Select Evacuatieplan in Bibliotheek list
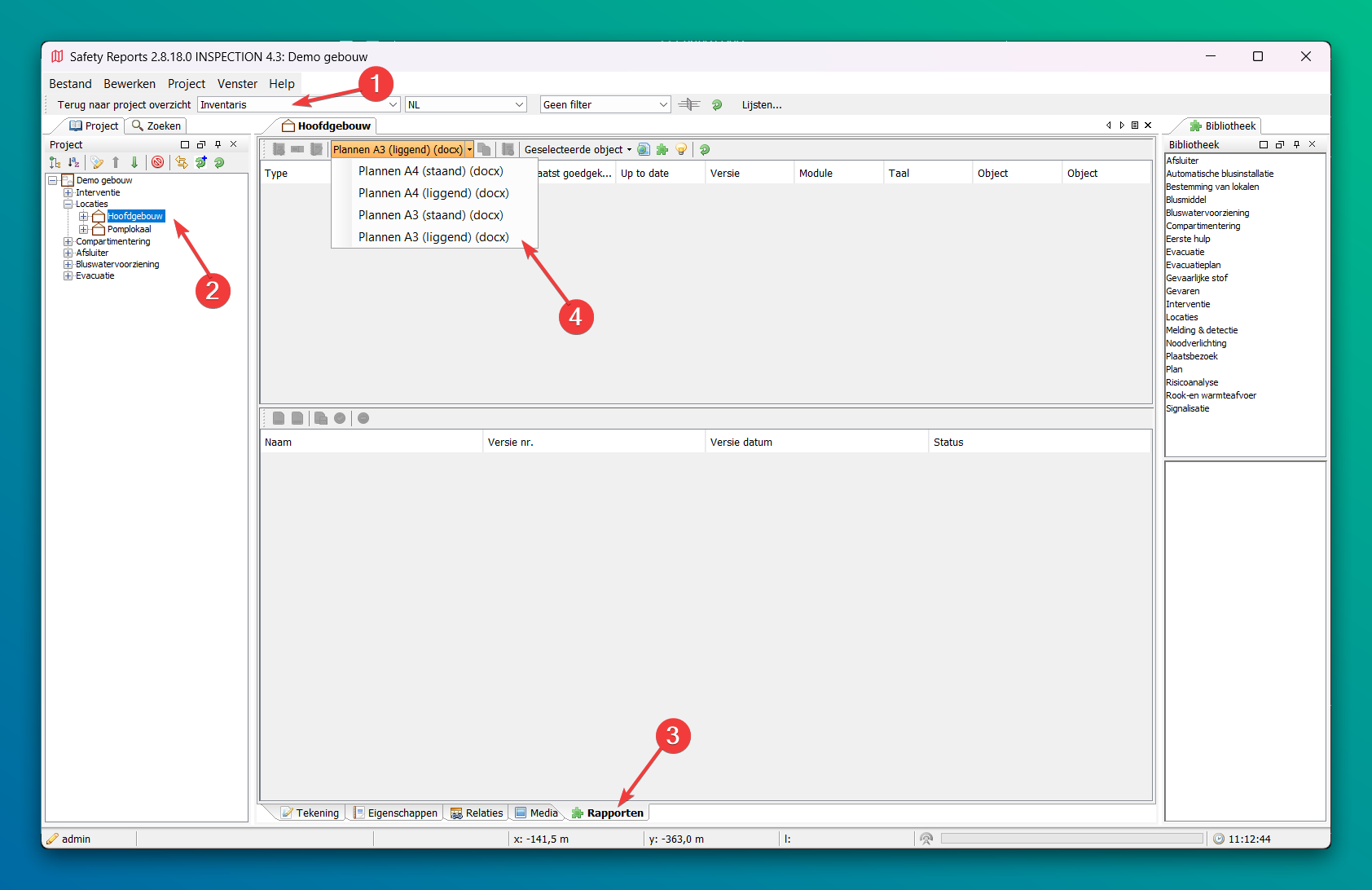The height and width of the screenshot is (890, 1372). coord(1193,266)
